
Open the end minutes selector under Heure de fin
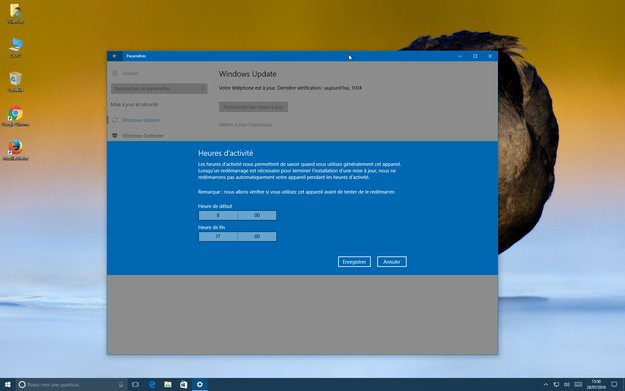[257, 236]
